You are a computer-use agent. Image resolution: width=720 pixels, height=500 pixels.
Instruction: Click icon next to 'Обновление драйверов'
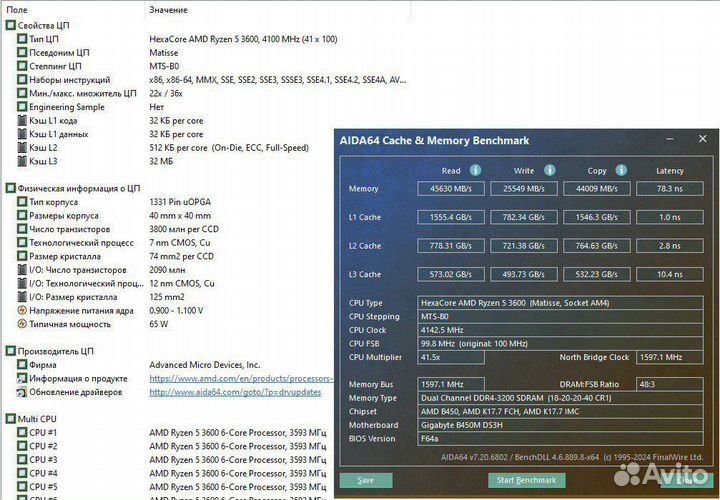tap(22, 392)
